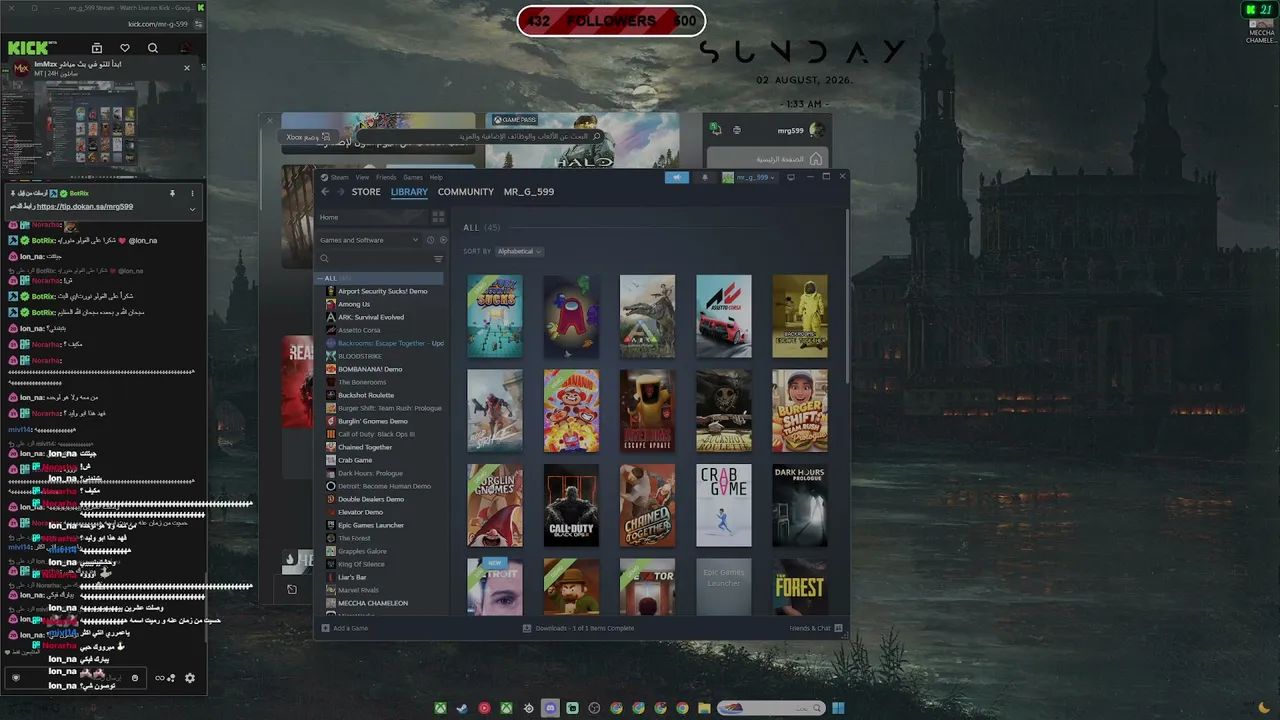Toggle the library collections grid view icon

click(x=438, y=217)
